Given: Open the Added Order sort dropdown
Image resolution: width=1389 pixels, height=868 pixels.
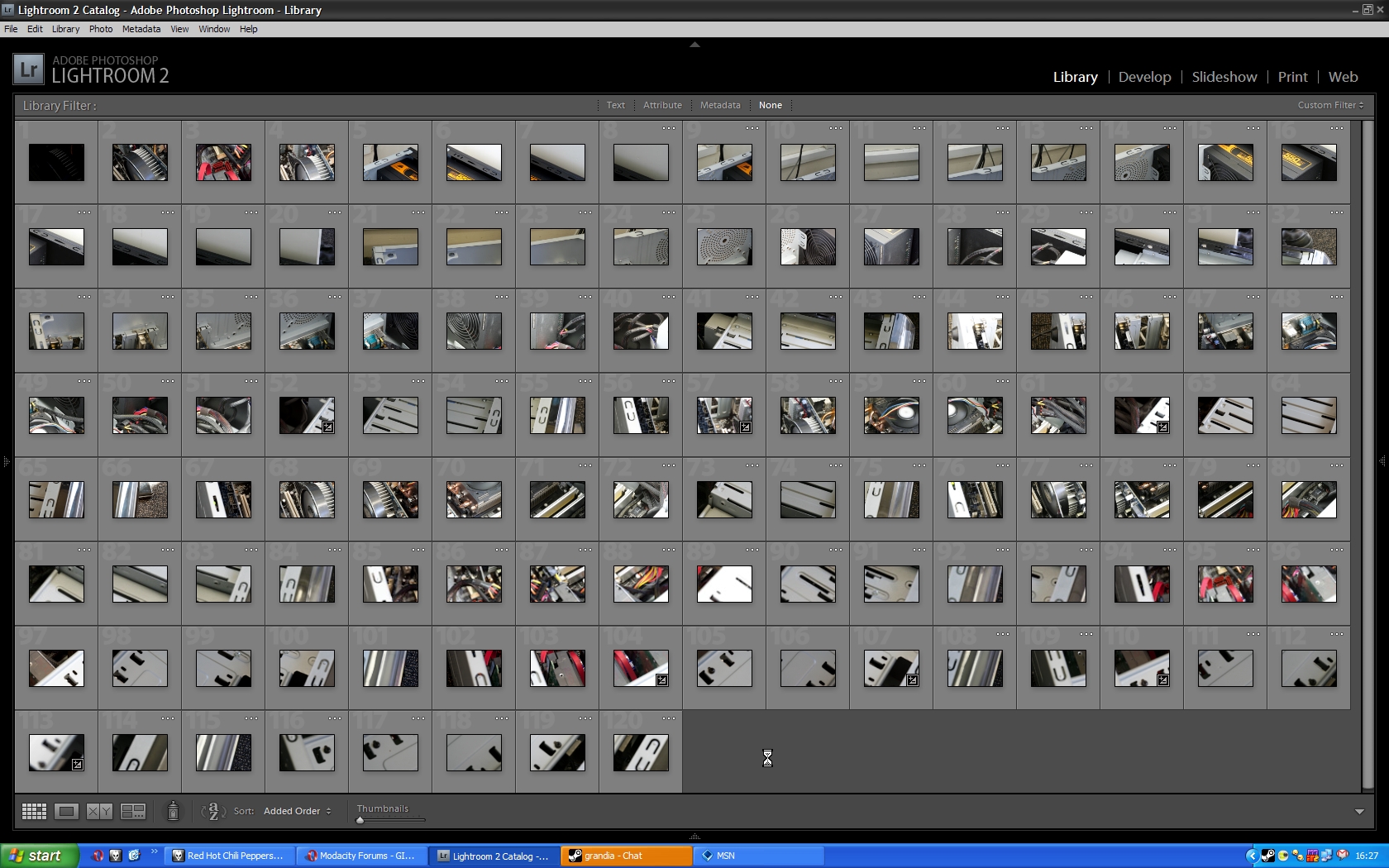Looking at the screenshot, I should pos(297,811).
